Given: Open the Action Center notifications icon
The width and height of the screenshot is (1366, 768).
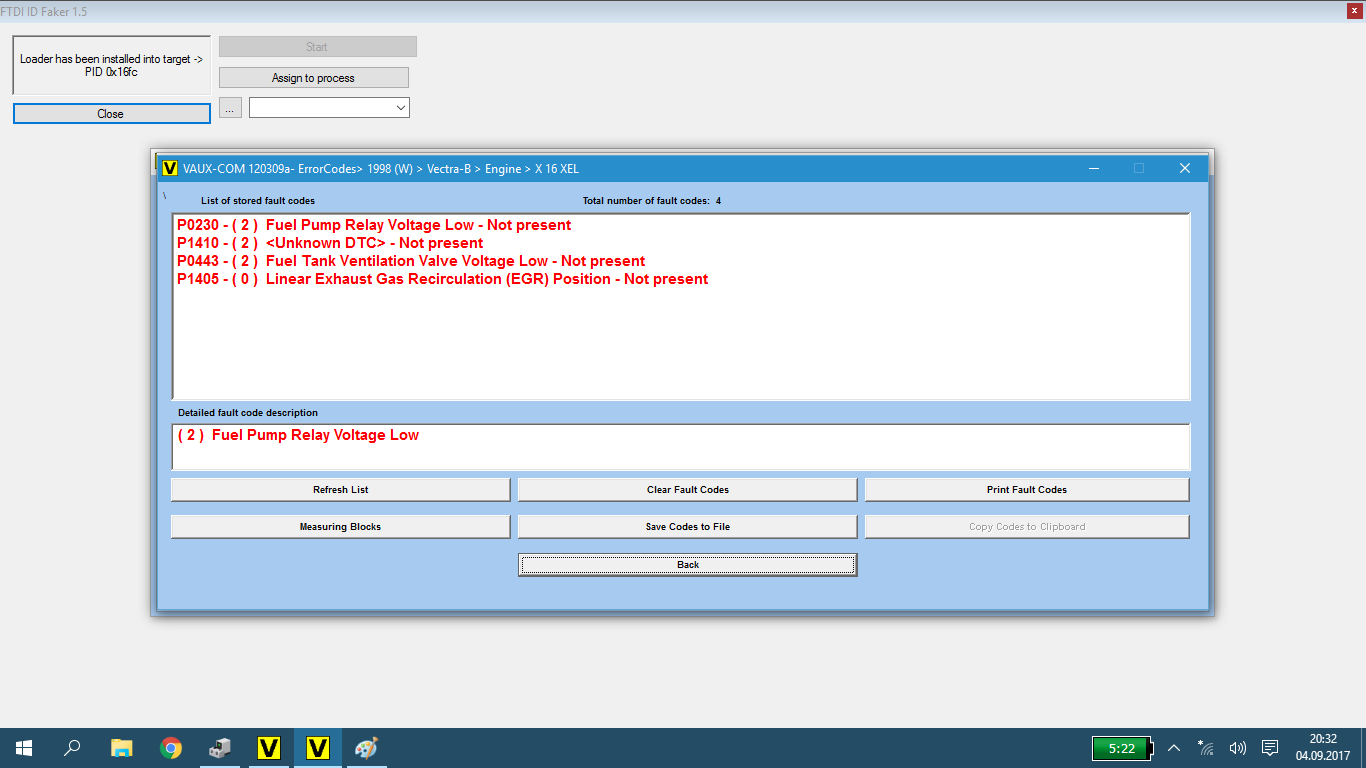Looking at the screenshot, I should tap(1270, 748).
